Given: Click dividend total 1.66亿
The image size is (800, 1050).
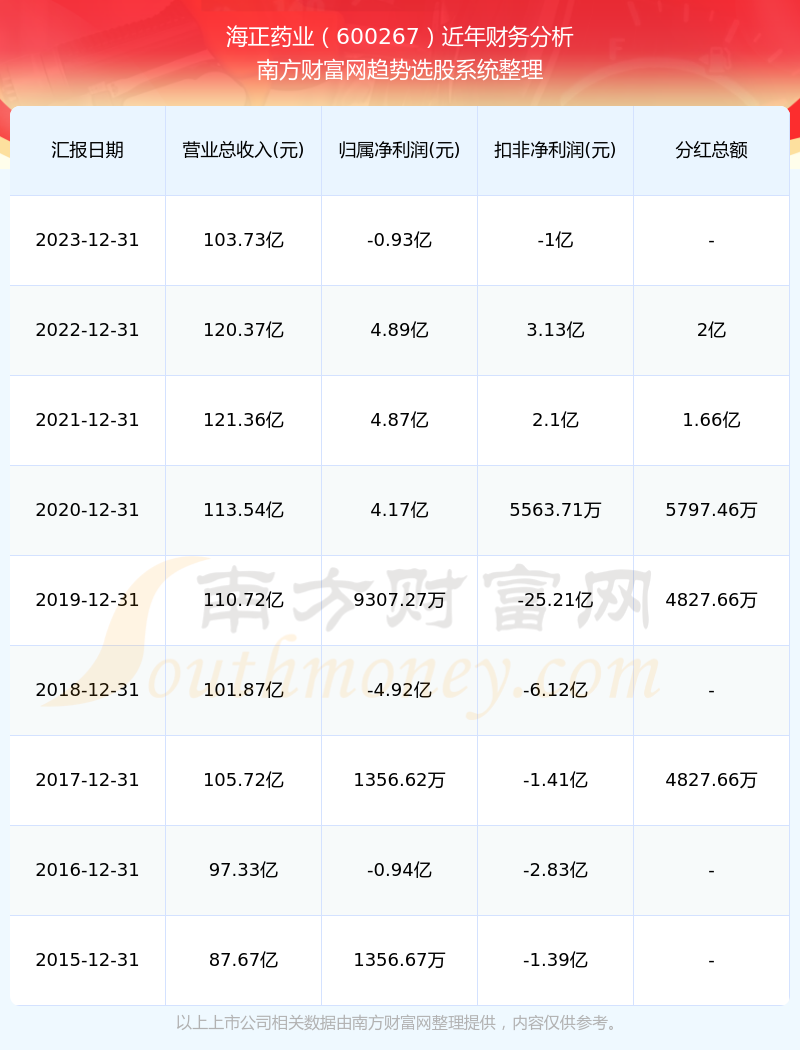Looking at the screenshot, I should click(712, 420).
